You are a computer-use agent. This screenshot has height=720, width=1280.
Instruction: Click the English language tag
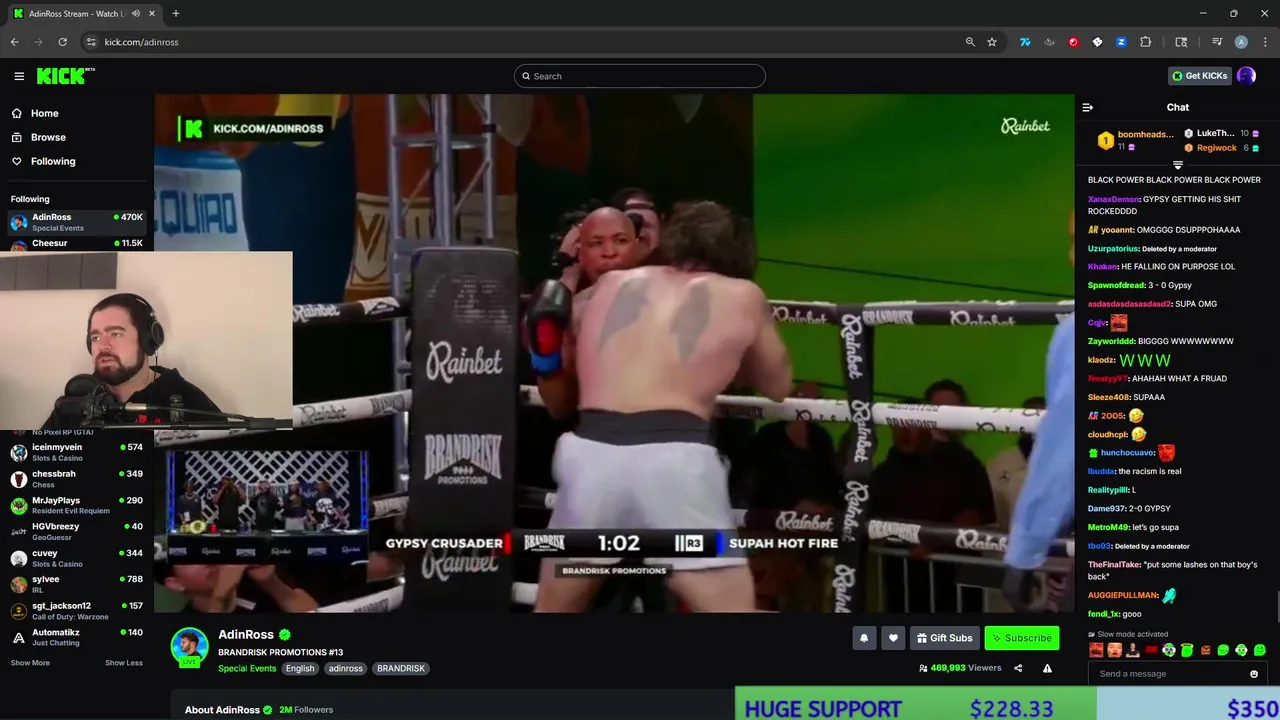pyautogui.click(x=300, y=668)
